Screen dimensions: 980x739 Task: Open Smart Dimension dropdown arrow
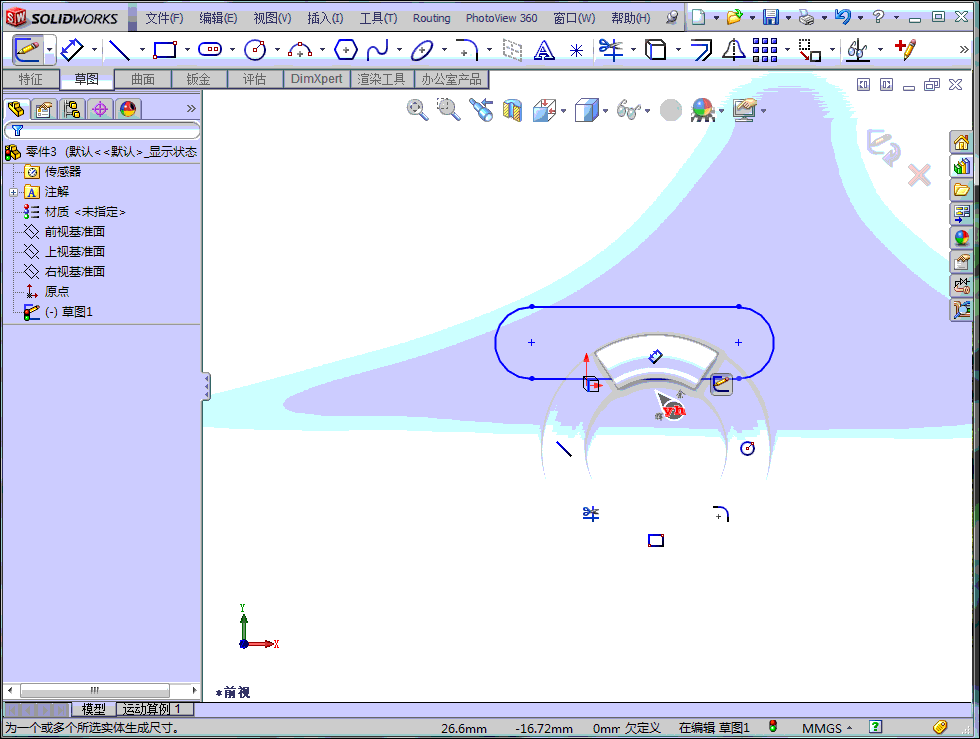(x=94, y=50)
